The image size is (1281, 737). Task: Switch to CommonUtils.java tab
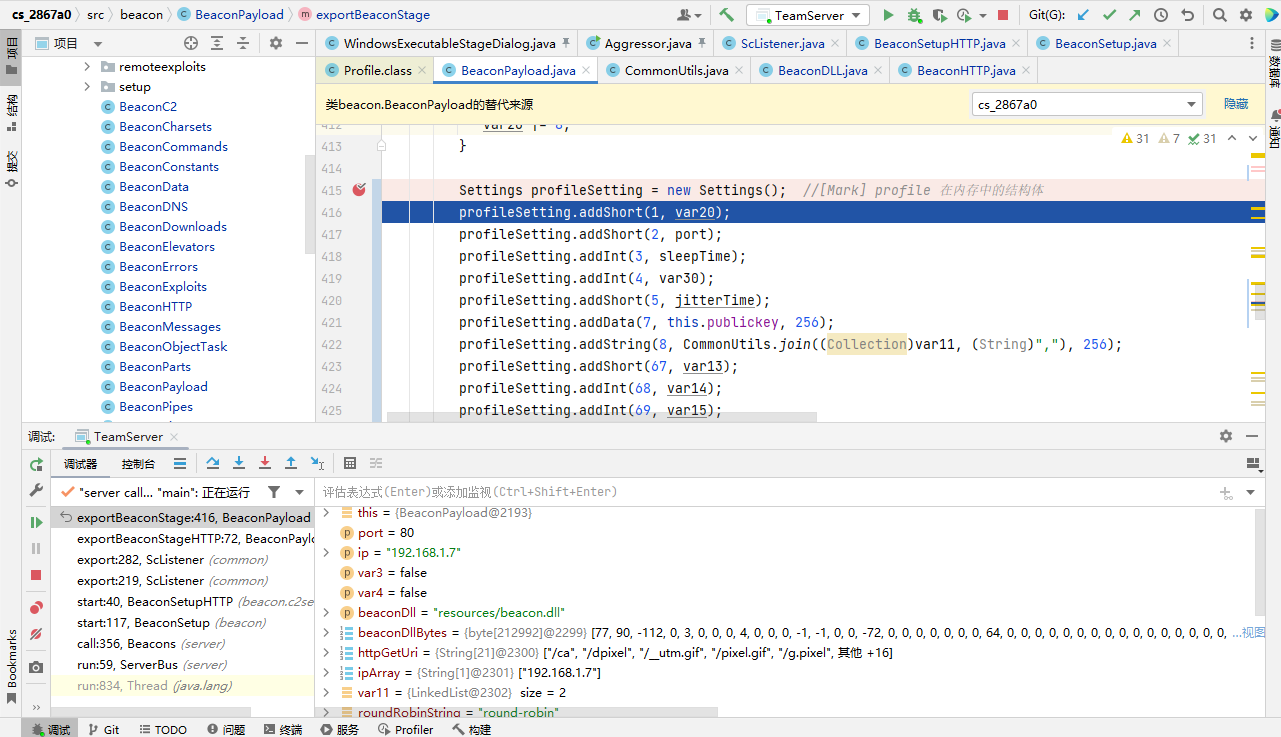(677, 70)
